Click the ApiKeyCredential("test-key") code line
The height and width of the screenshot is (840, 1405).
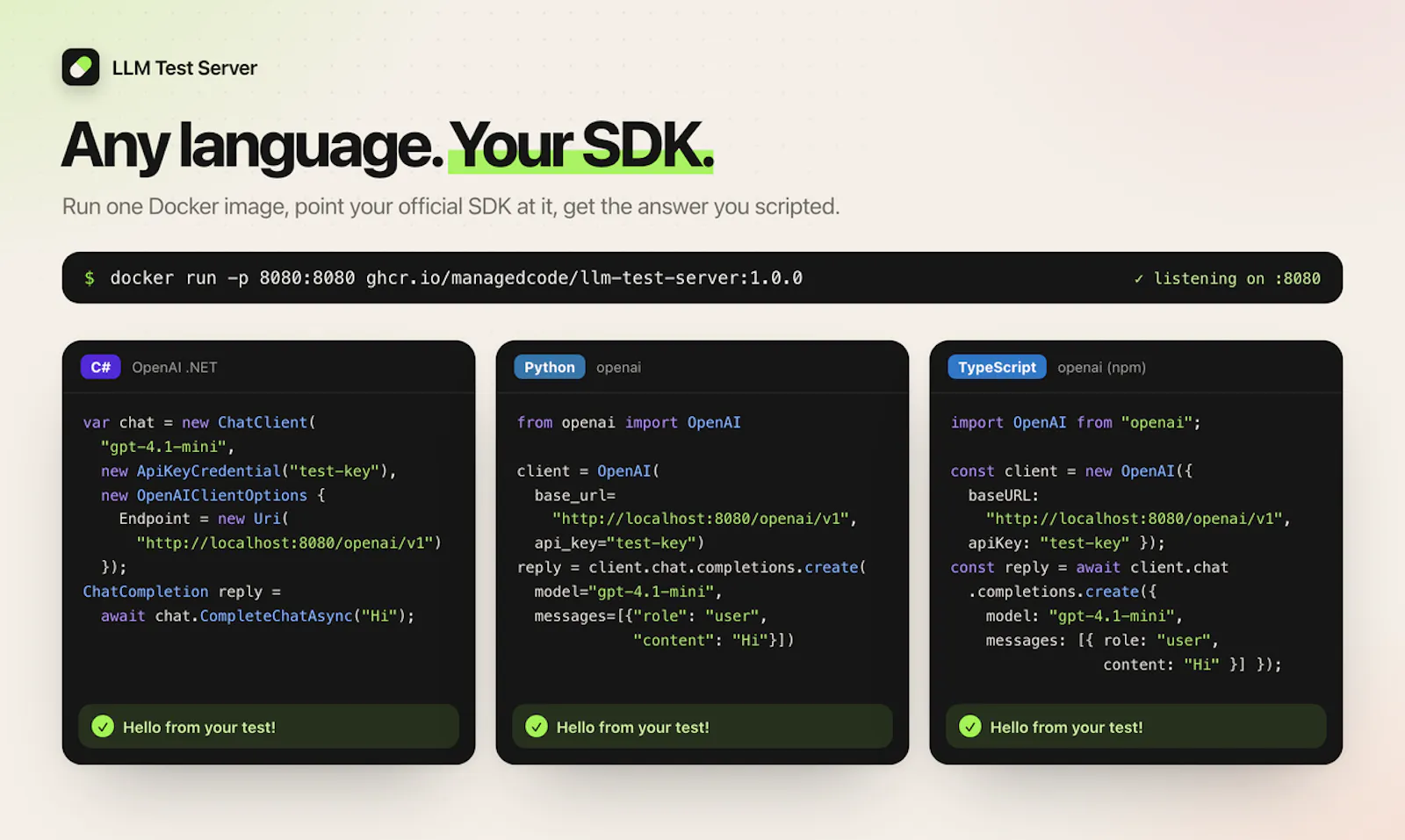coord(249,471)
